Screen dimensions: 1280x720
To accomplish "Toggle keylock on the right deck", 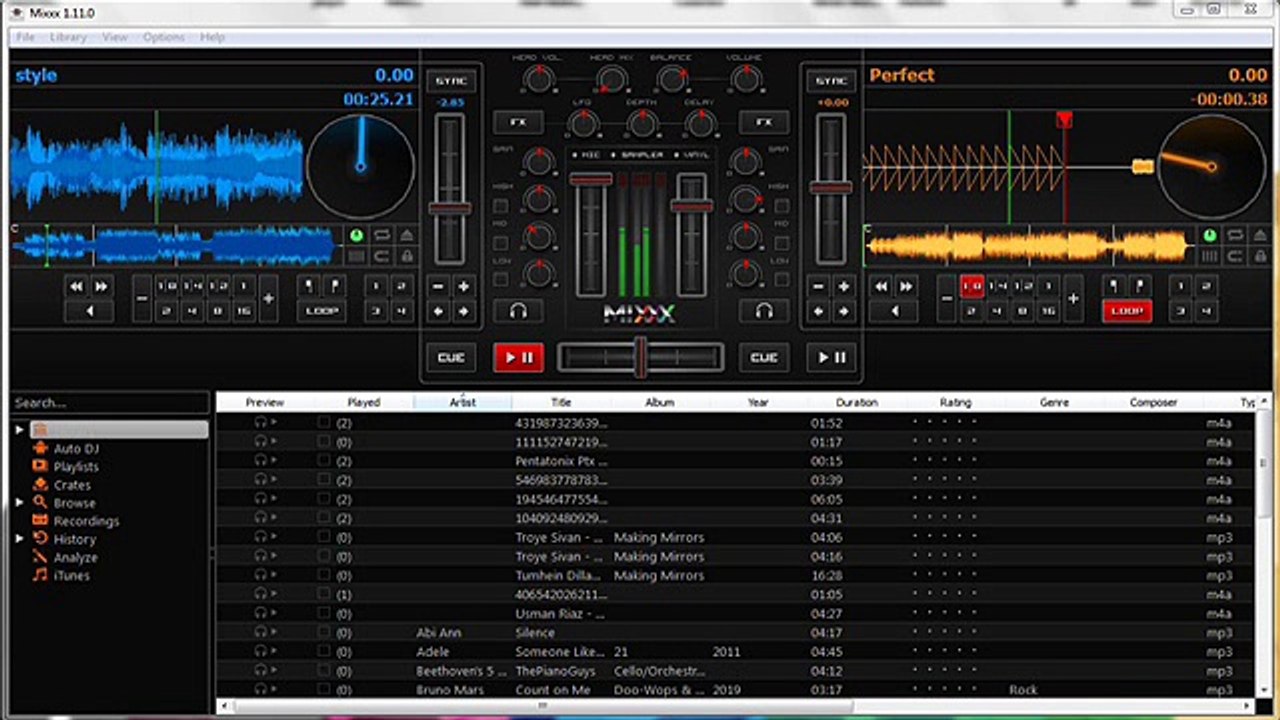I will pos(1262,256).
